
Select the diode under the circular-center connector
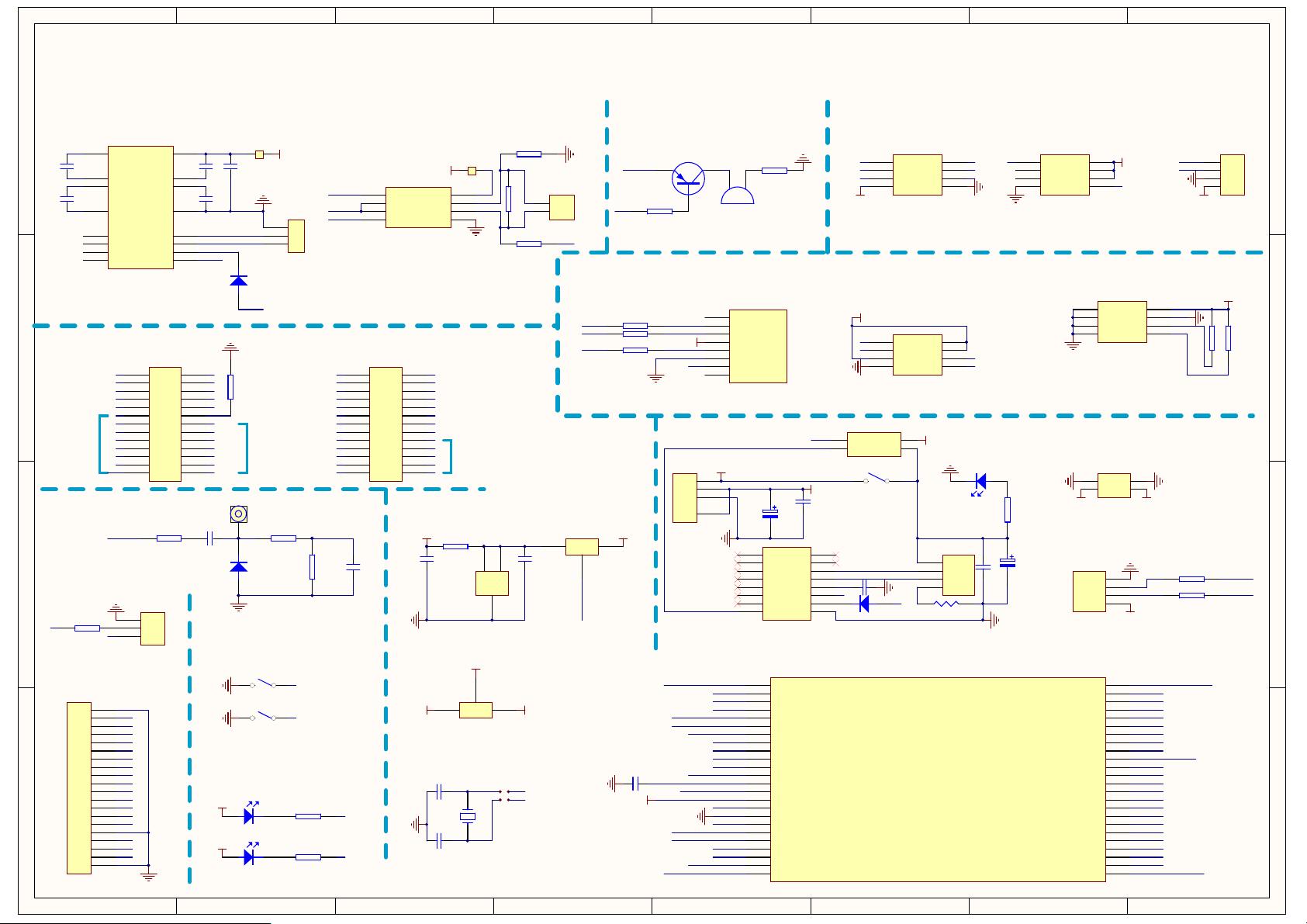(239, 566)
